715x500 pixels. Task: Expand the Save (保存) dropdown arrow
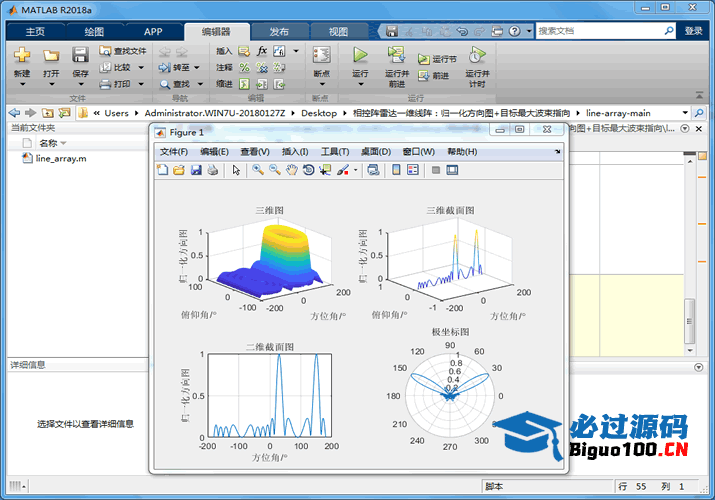point(81,84)
